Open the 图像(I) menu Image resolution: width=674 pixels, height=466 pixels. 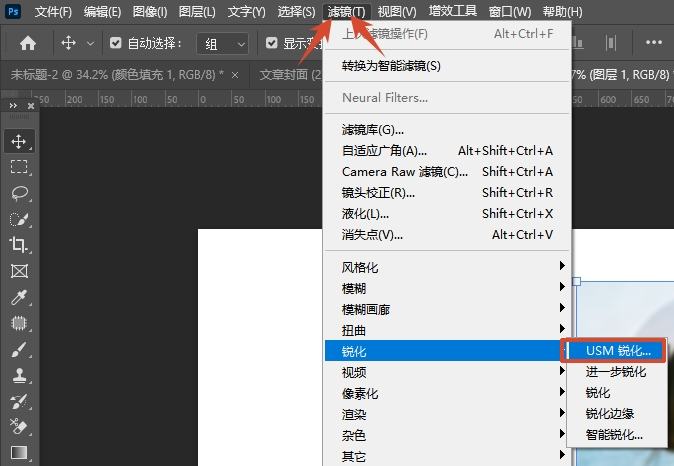pyautogui.click(x=150, y=12)
